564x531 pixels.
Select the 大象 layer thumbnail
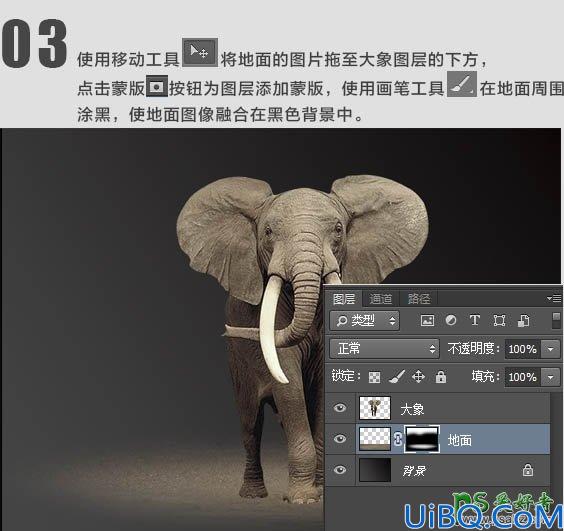[375, 408]
